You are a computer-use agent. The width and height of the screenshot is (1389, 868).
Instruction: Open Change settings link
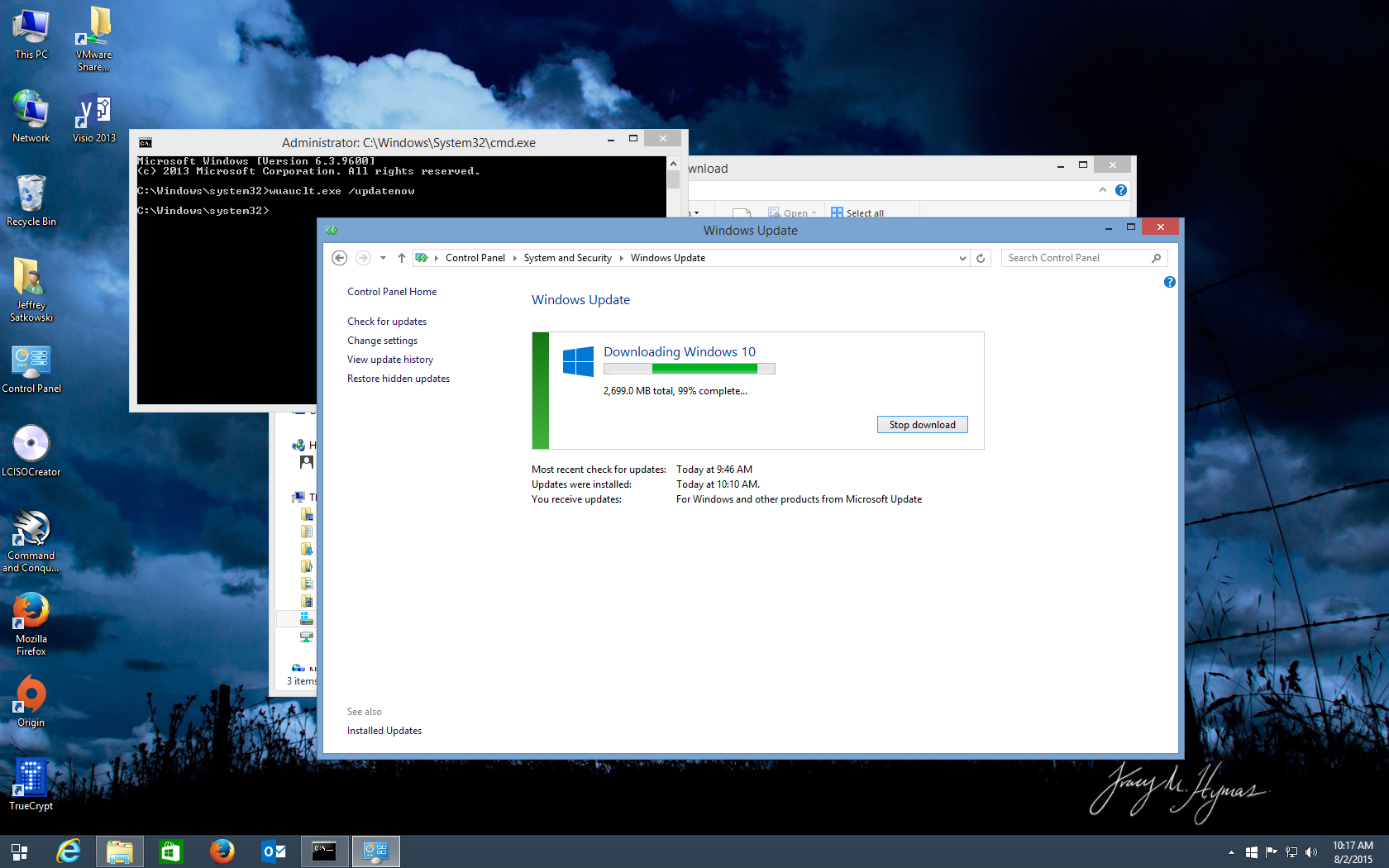(x=382, y=341)
